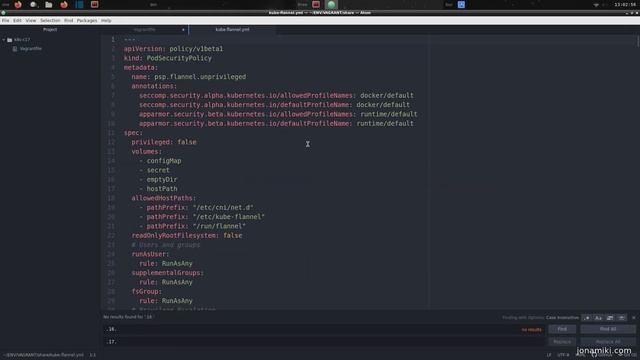Click the red square app icon in left taskbar
Image resolution: width=640 pixels, height=360 pixels.
[x=95, y=5]
